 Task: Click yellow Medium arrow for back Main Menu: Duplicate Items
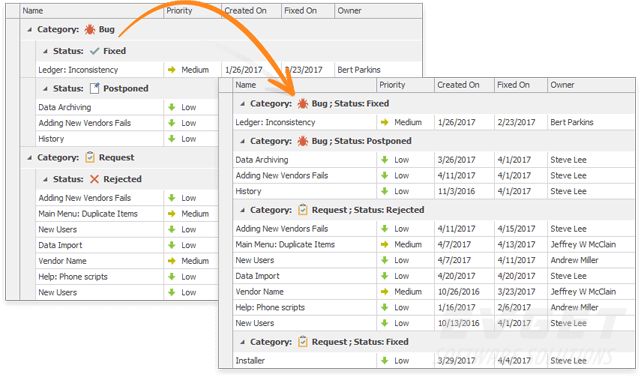[172, 213]
